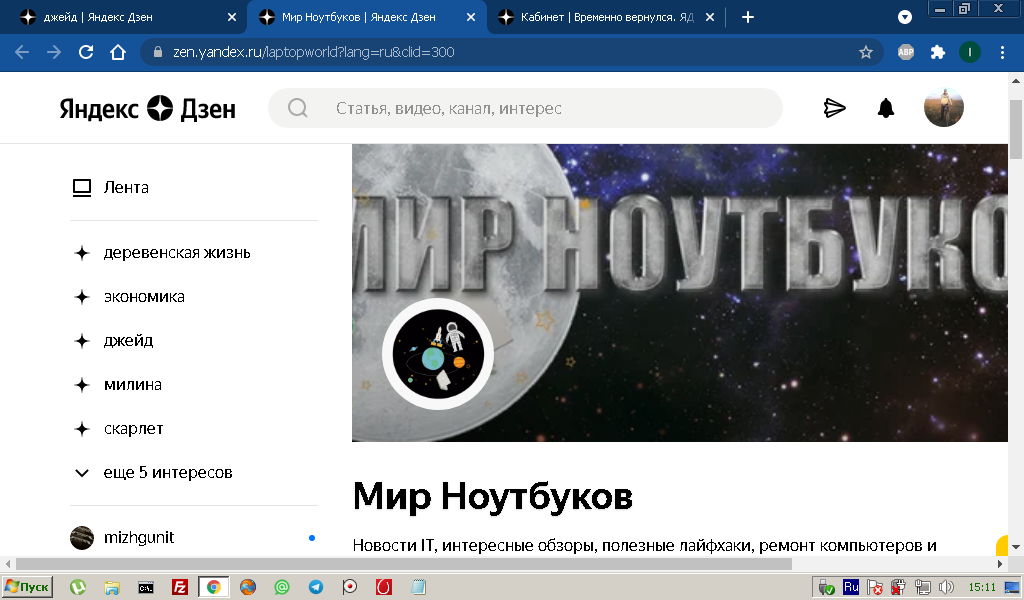This screenshot has width=1024, height=600.
Task: Click the magnifier icon in the search field
Action: pyautogui.click(x=298, y=108)
